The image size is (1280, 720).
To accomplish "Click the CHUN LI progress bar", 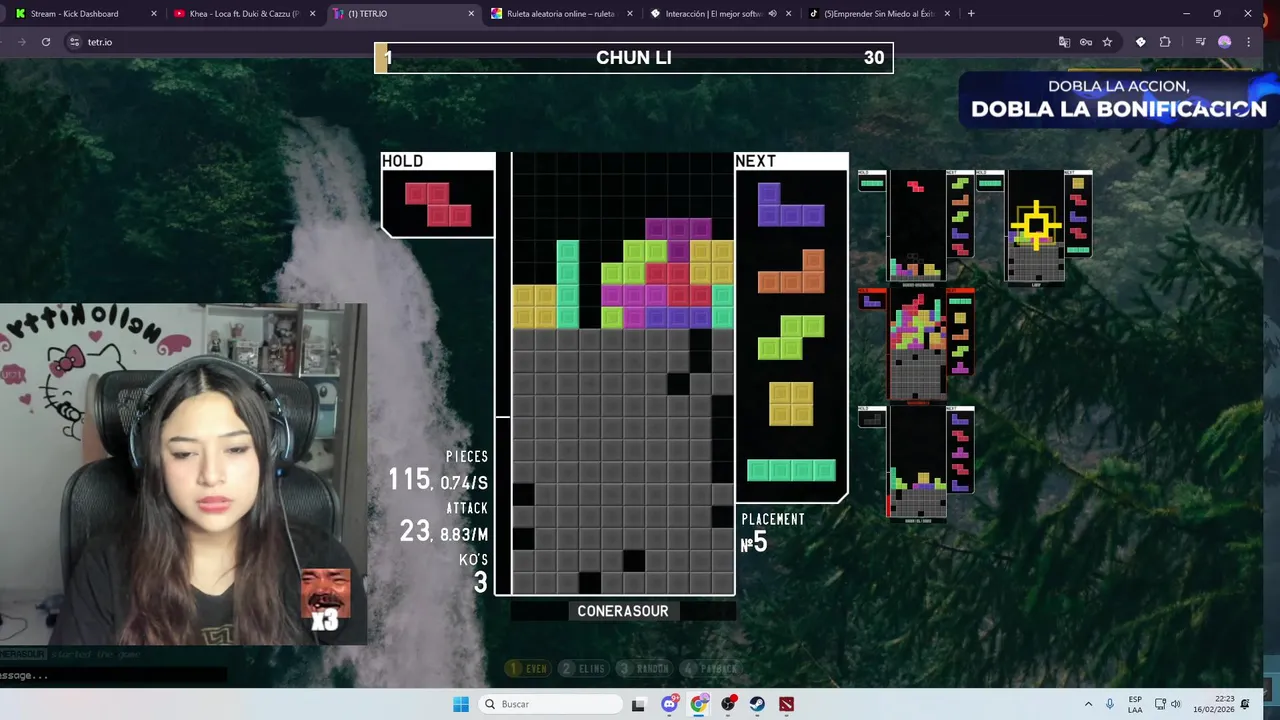I will (634, 57).
